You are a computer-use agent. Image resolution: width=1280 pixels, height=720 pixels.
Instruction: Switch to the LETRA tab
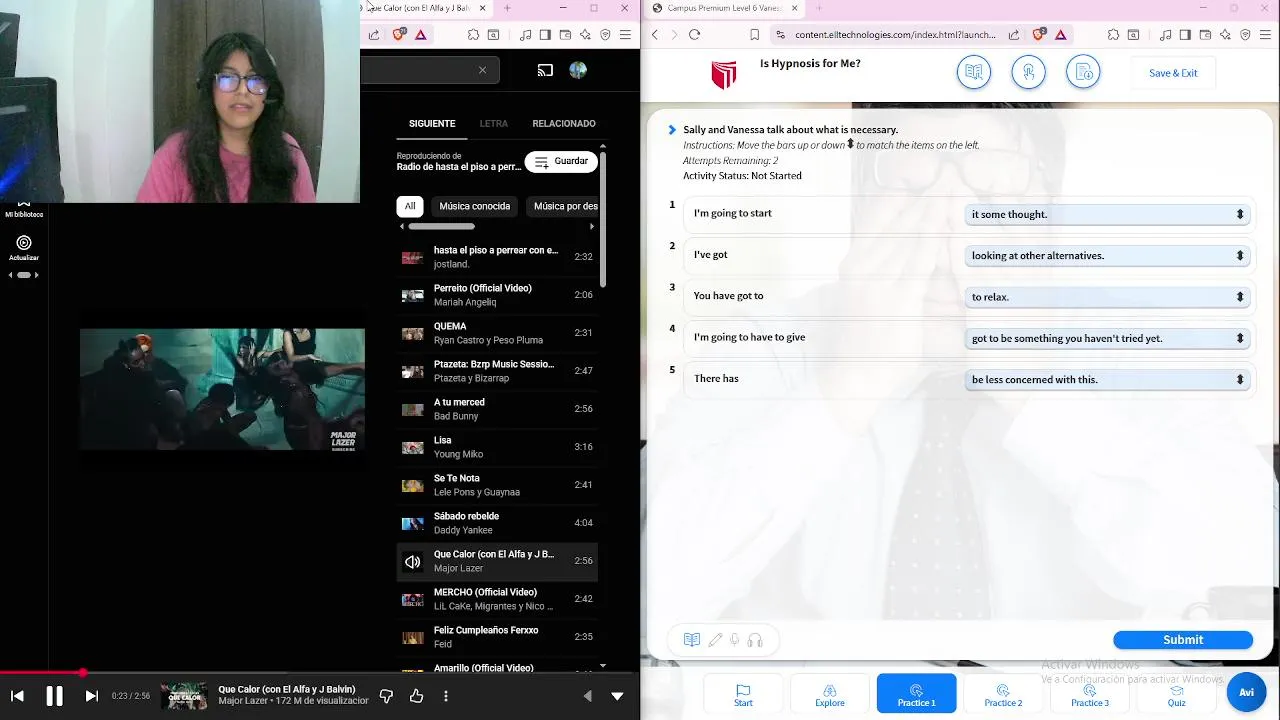(x=494, y=124)
